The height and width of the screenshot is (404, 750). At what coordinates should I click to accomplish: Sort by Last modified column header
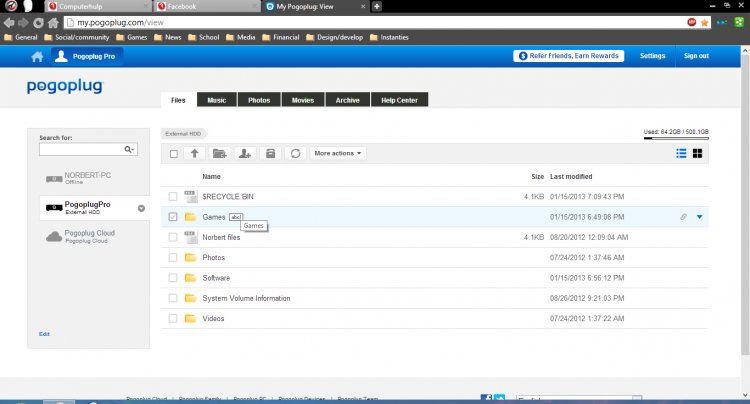coord(571,176)
